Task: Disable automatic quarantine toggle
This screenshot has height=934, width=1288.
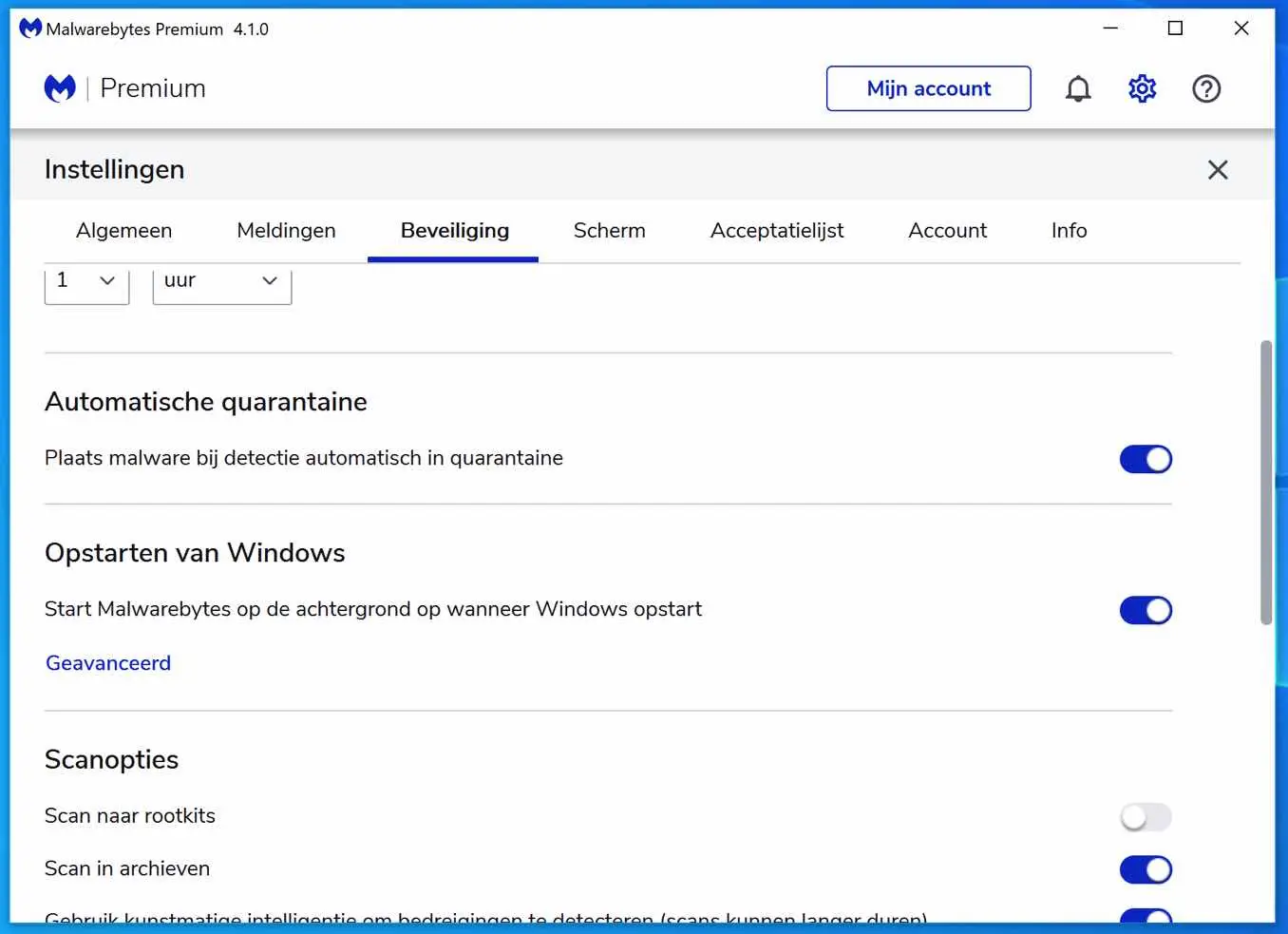Action: pos(1146,459)
